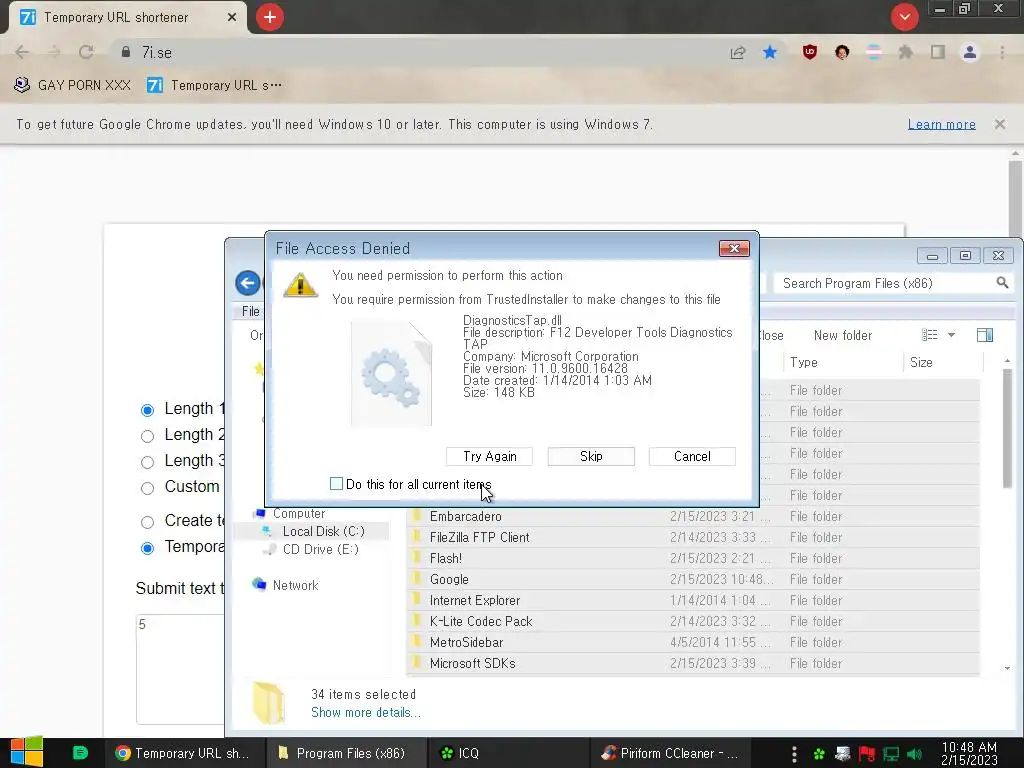
Task: Open the Temporary URL s… bookmark
Action: [x=214, y=85]
